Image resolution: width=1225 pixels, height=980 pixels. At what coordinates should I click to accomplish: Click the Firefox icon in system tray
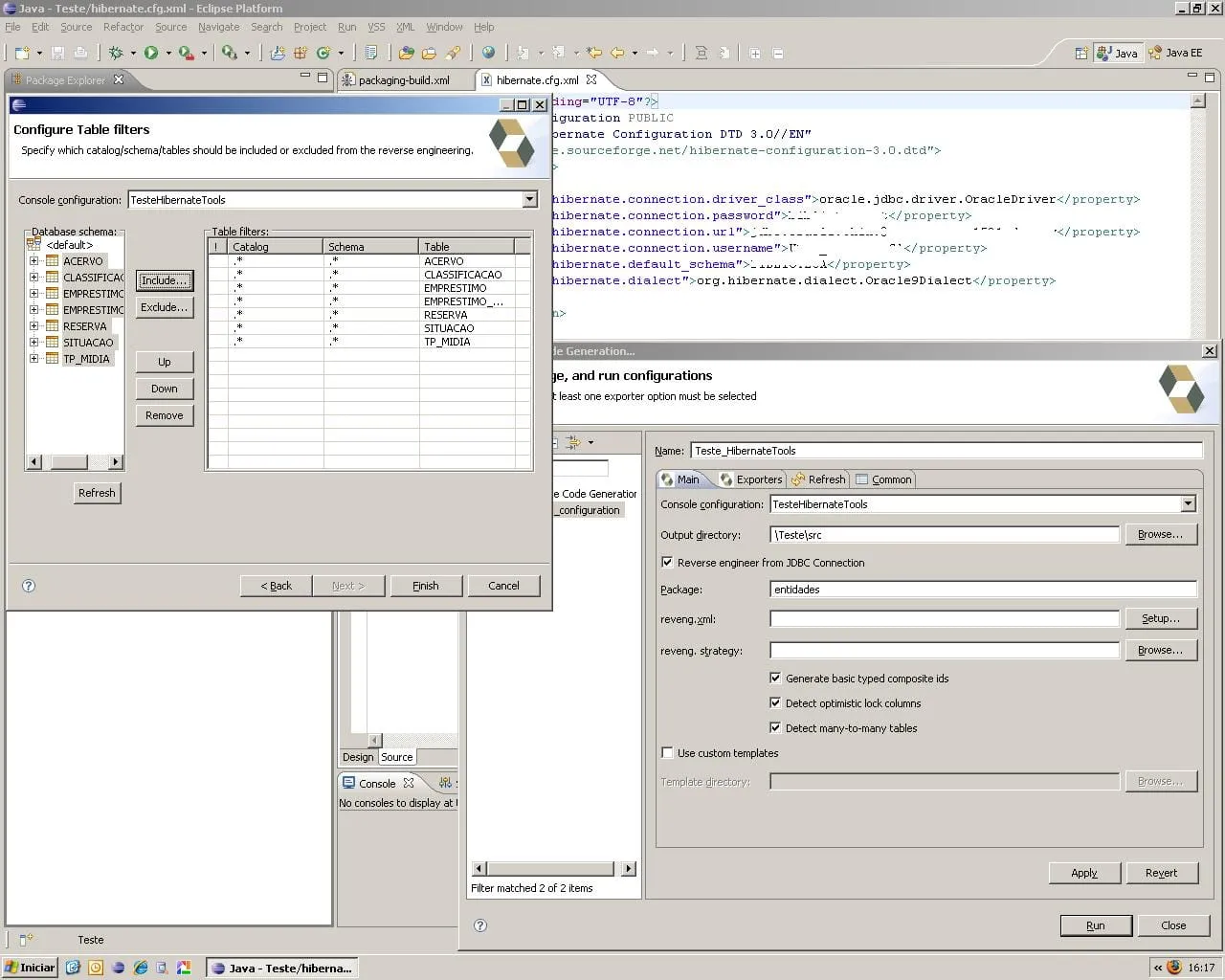click(1174, 968)
